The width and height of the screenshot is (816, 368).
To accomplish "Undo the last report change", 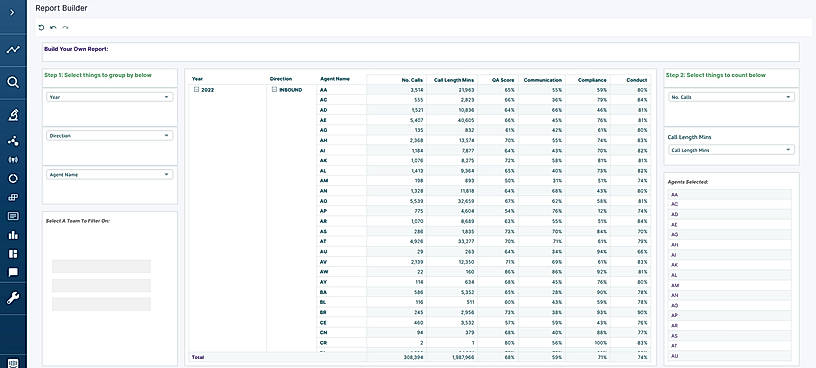I will [53, 28].
